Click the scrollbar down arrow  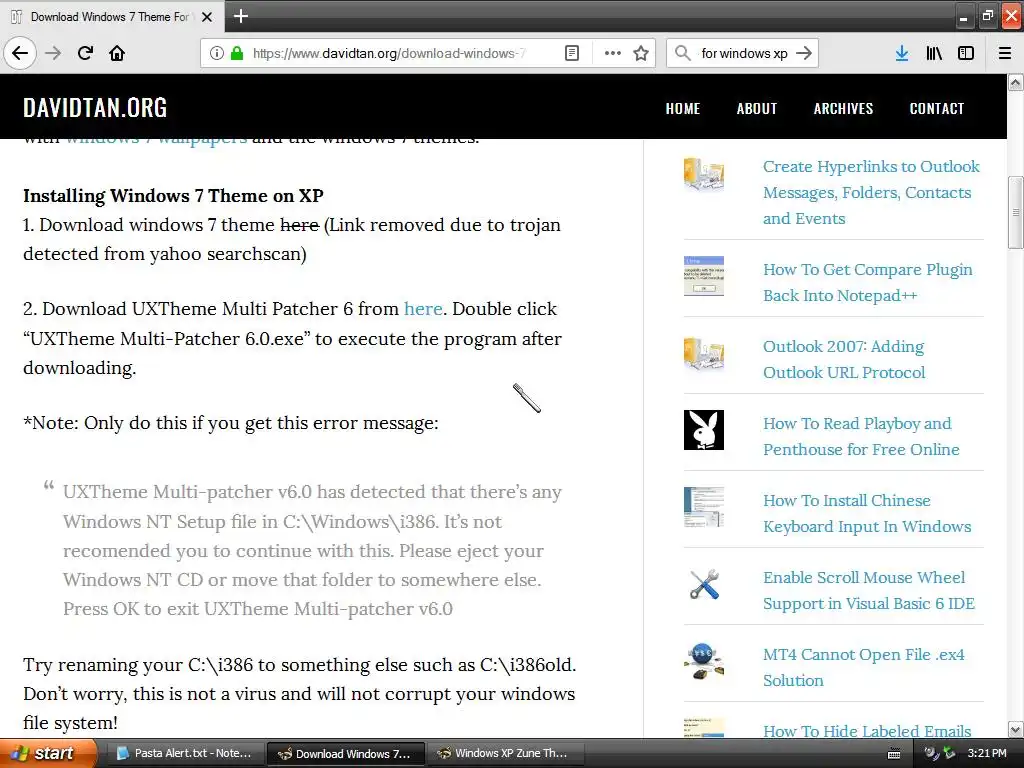1016,729
